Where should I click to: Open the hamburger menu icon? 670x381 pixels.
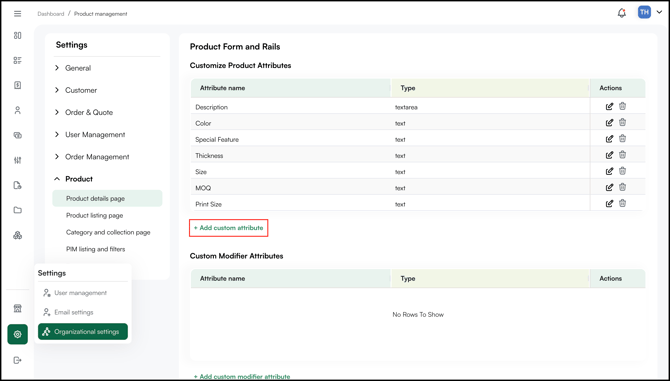[x=18, y=14]
